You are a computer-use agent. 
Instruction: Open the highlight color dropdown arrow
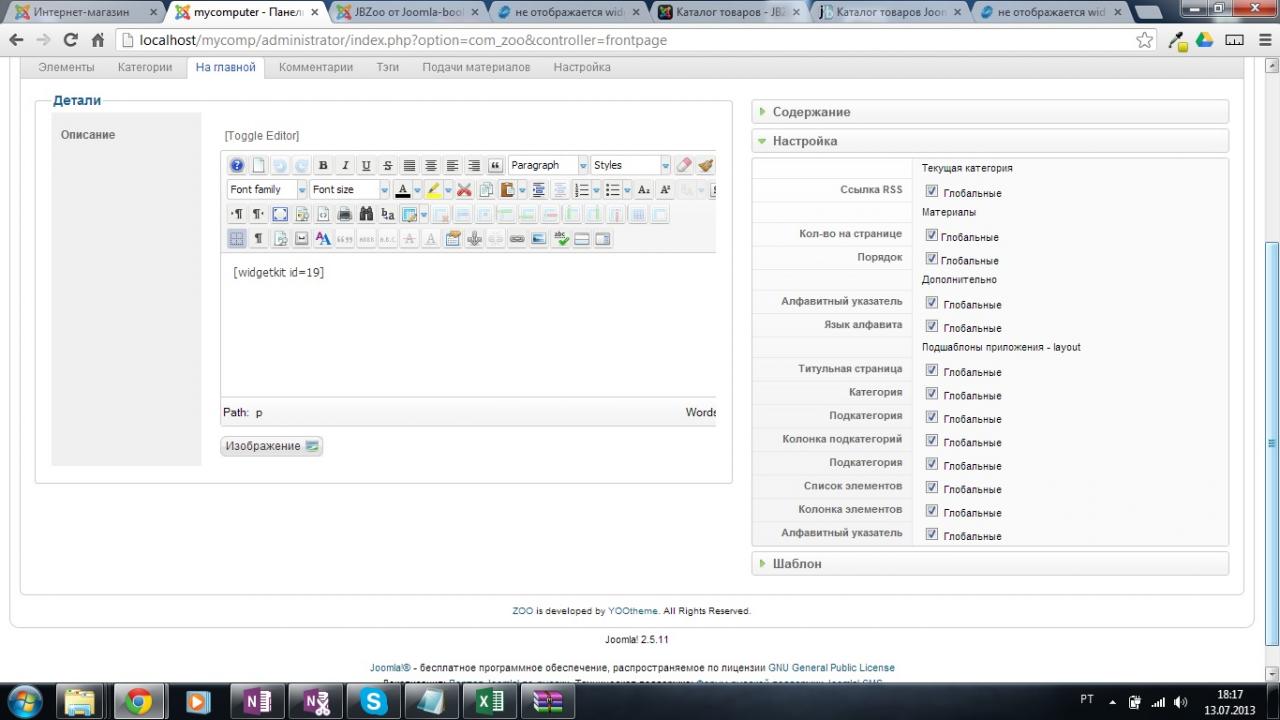(x=449, y=190)
